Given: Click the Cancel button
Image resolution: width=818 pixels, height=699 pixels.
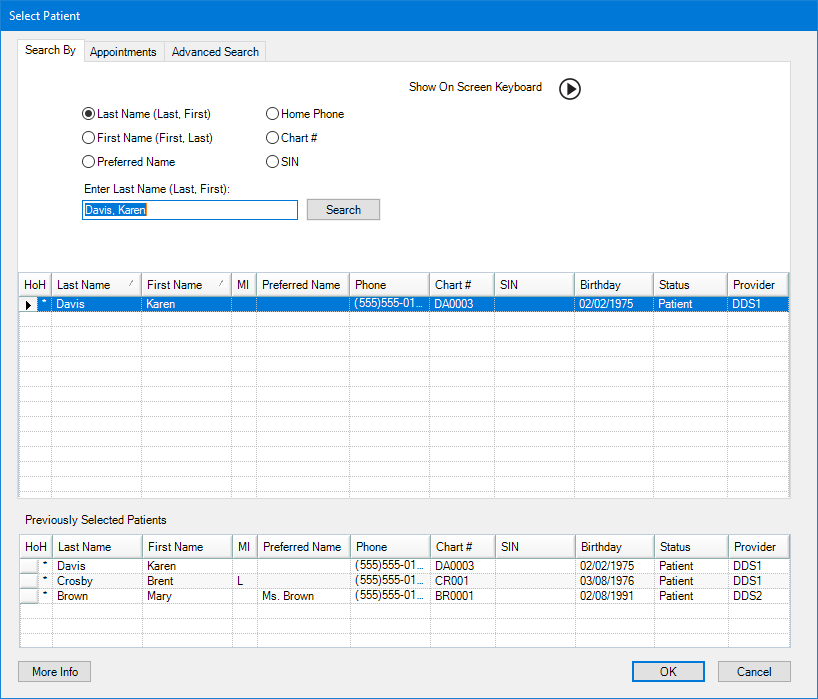Looking at the screenshot, I should [754, 672].
